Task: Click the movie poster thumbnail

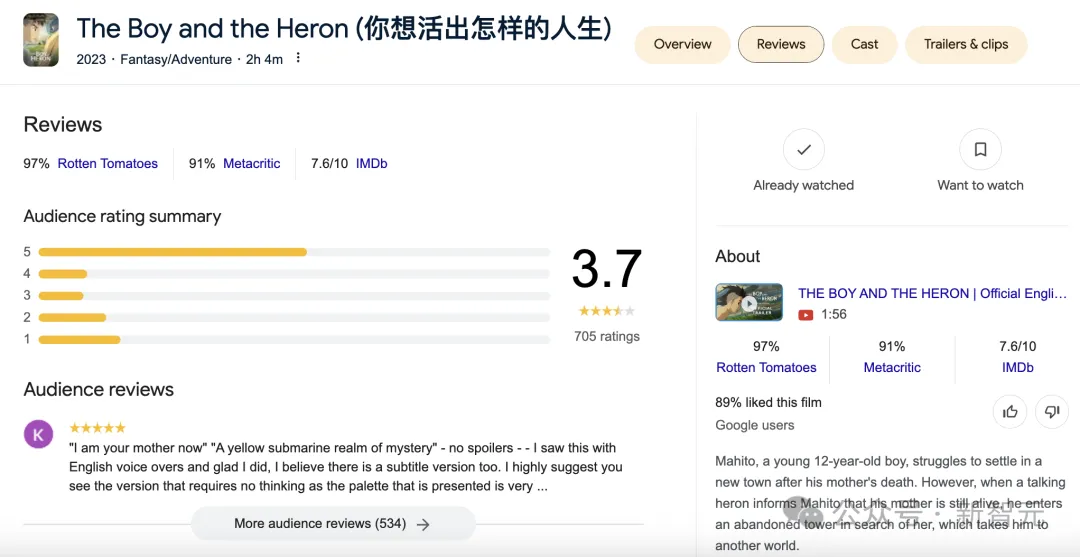Action: (41, 40)
